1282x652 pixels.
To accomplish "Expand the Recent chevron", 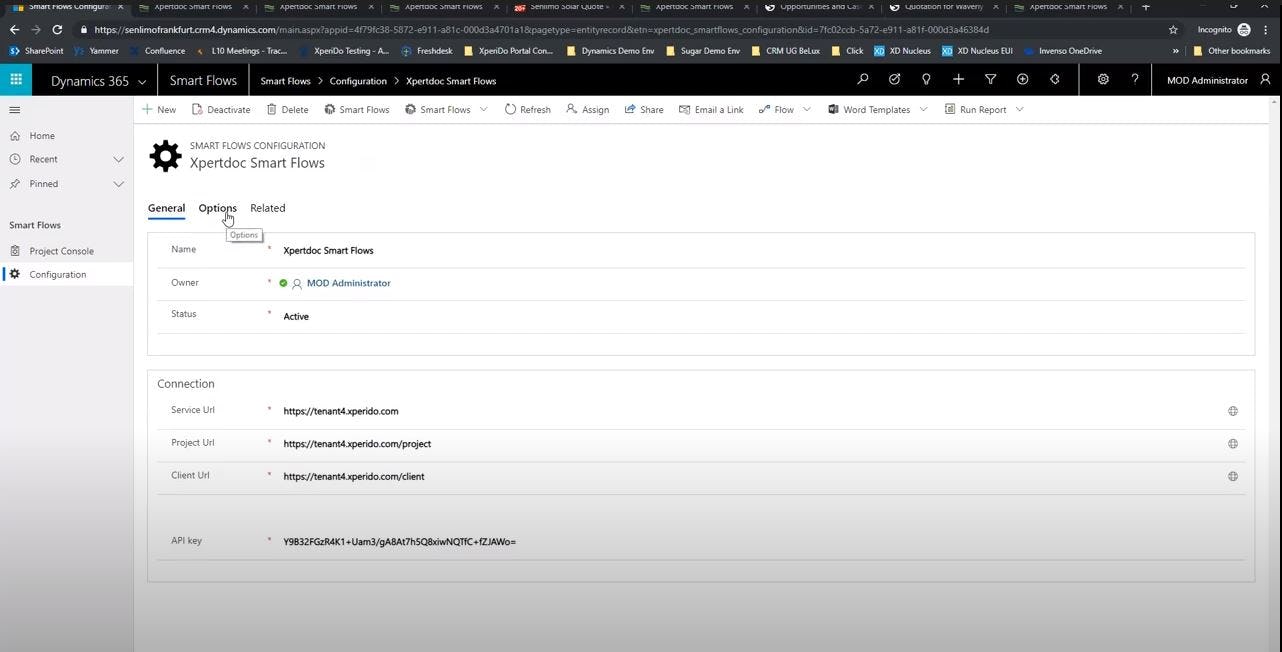I will click(x=118, y=159).
